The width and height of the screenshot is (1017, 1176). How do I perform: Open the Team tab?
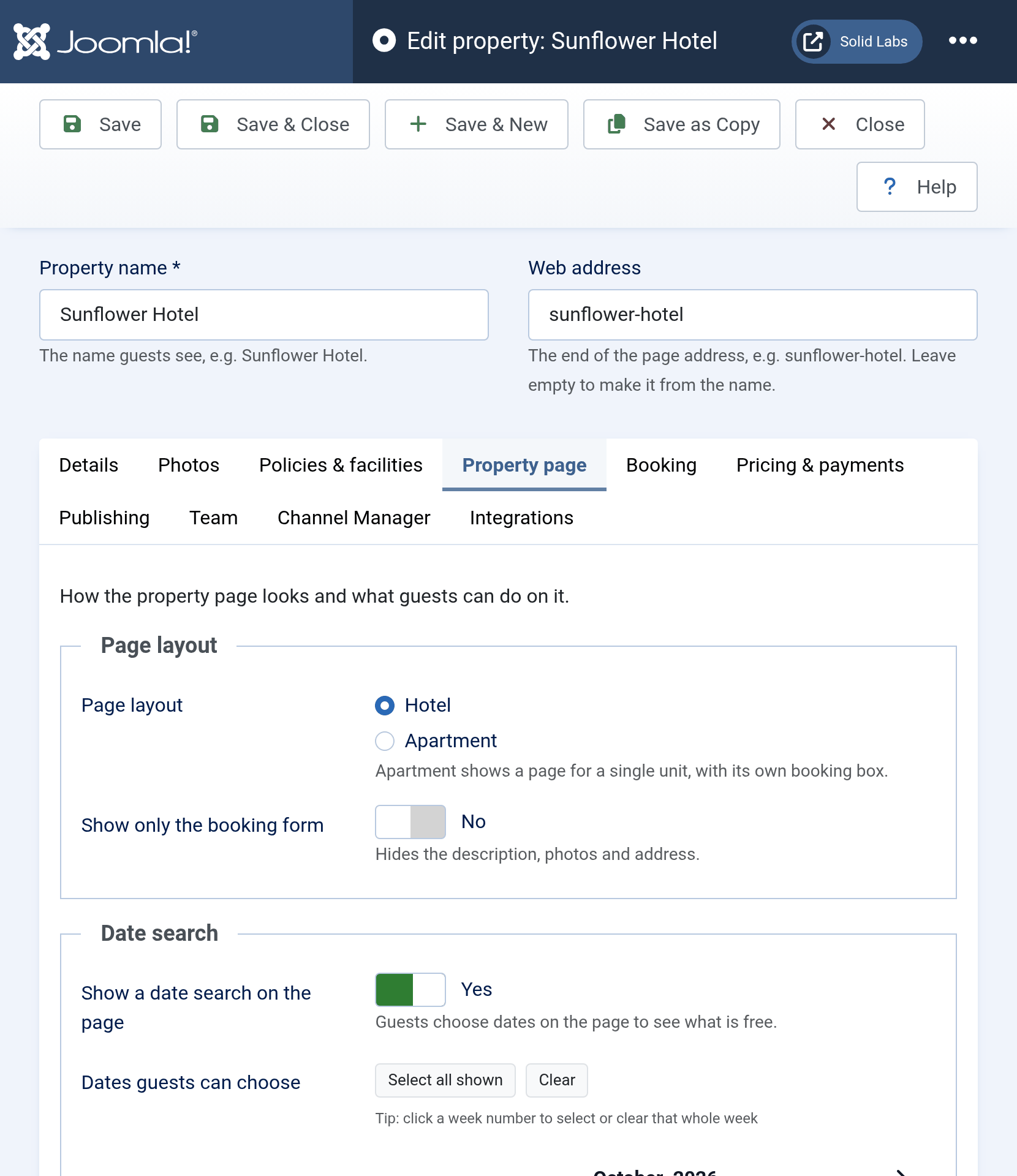click(x=213, y=518)
